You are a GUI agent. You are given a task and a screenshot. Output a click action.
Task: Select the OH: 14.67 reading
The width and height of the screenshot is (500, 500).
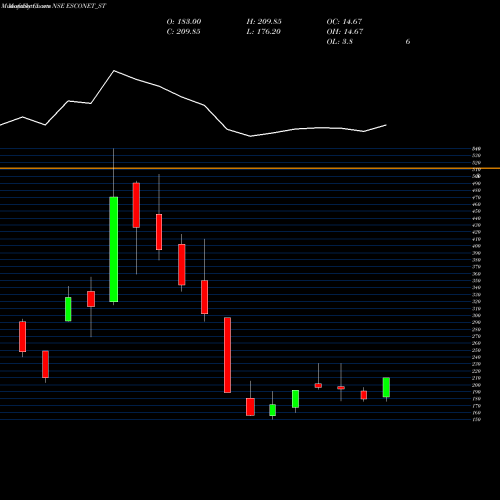[x=345, y=32]
